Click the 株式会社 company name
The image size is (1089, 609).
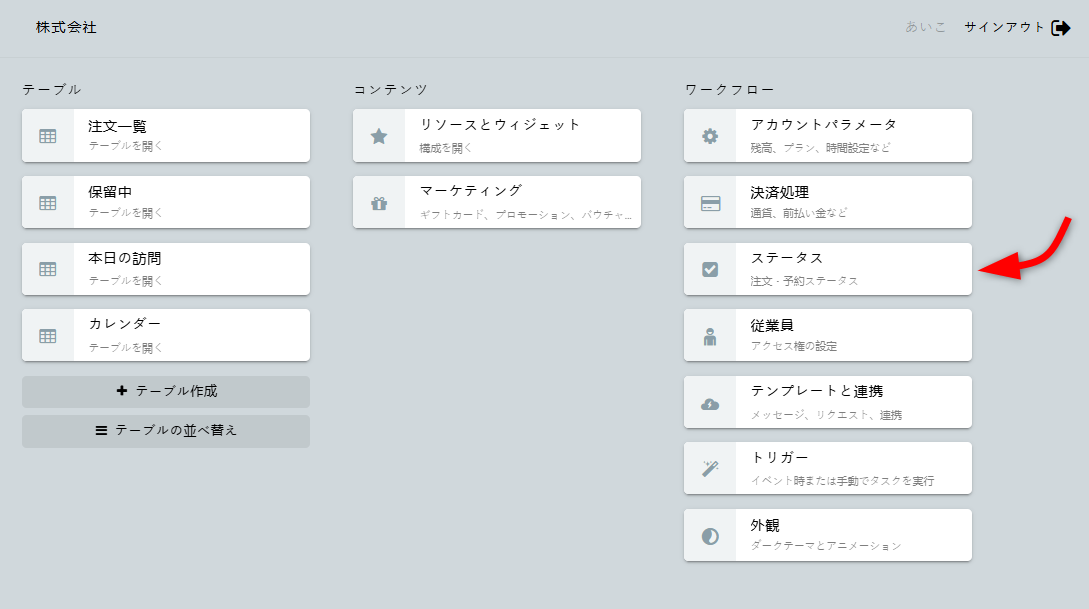[x=66, y=28]
